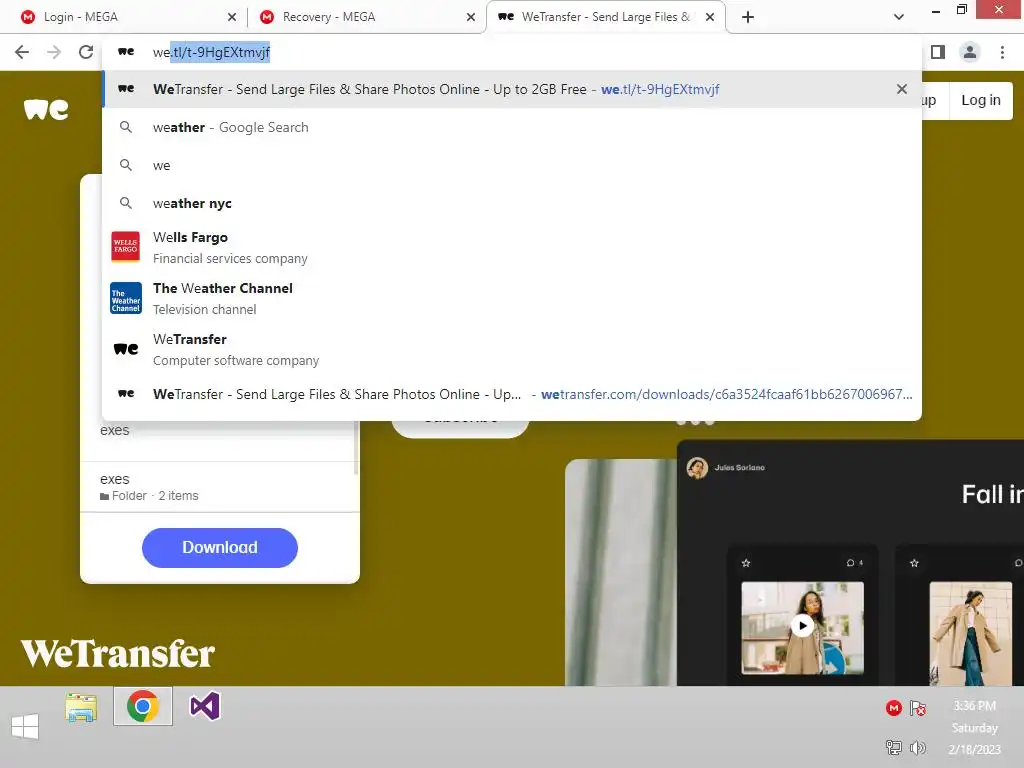Screen dimensions: 1024x768
Task: Open the Chrome profile avatar
Action: pos(970,52)
